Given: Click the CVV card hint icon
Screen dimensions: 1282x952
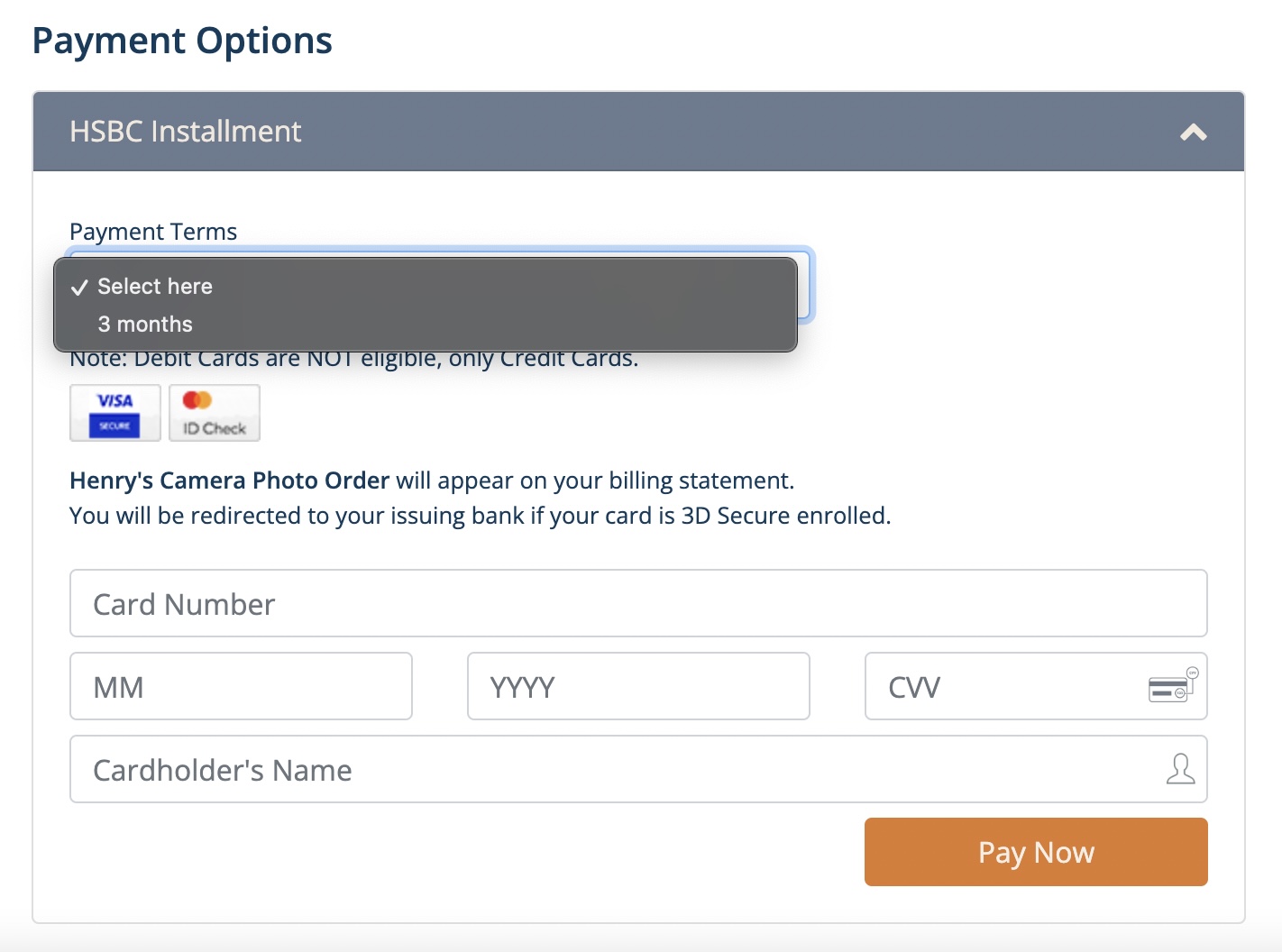Looking at the screenshot, I should [x=1173, y=685].
